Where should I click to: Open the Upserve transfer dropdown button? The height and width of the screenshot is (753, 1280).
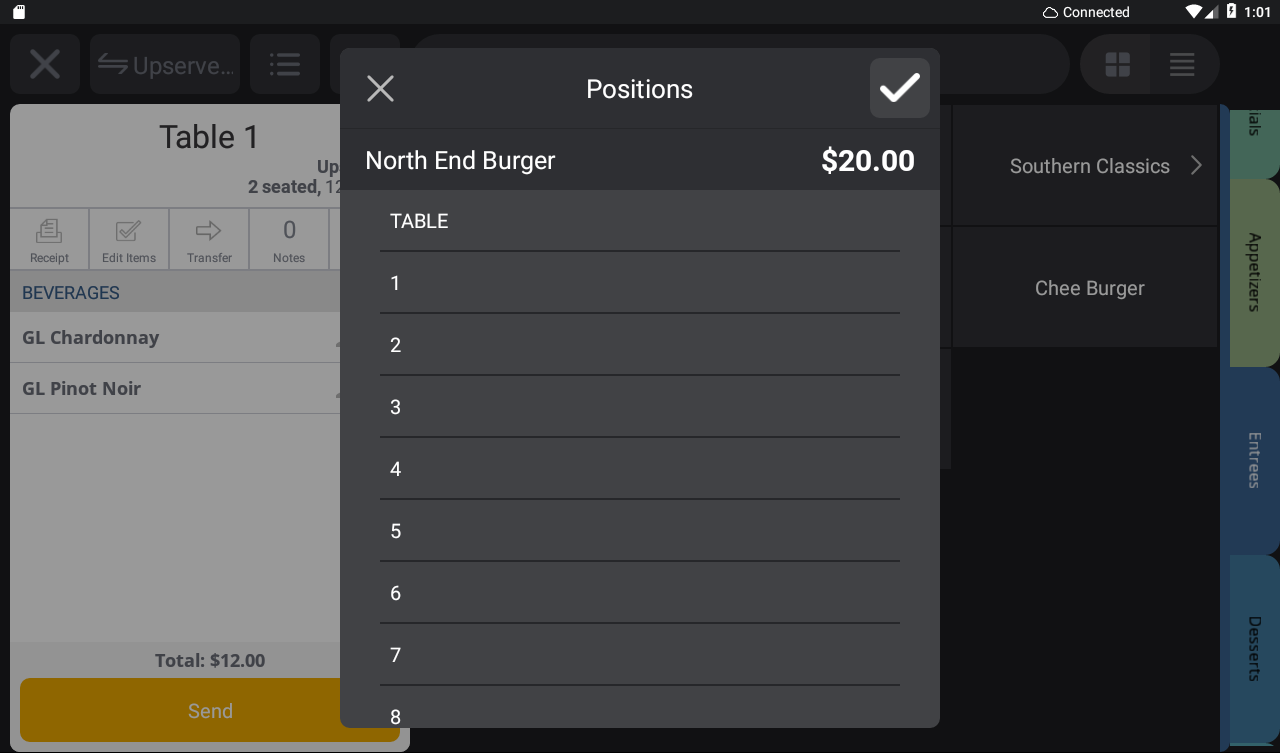pos(165,65)
